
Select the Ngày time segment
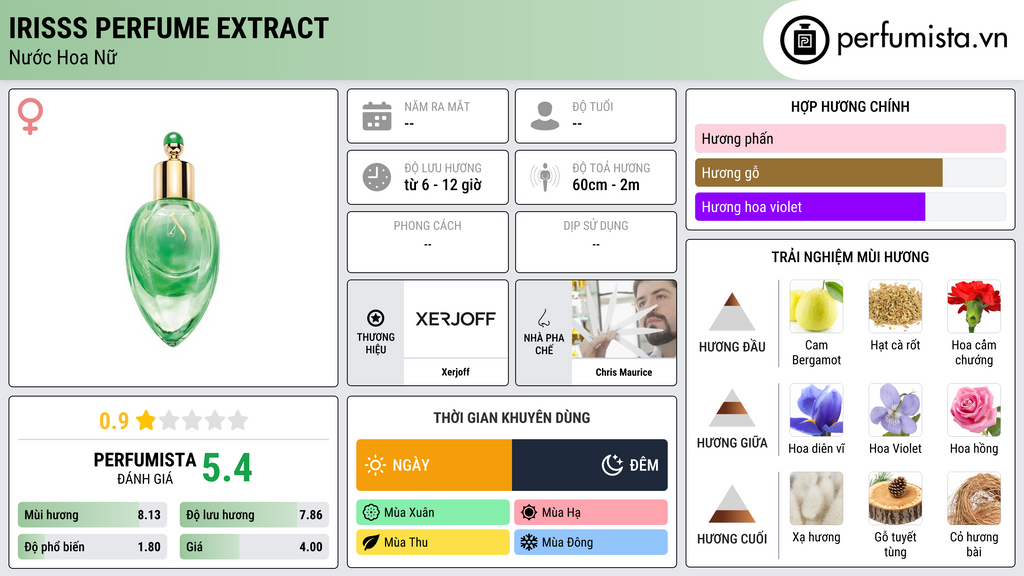coord(434,465)
